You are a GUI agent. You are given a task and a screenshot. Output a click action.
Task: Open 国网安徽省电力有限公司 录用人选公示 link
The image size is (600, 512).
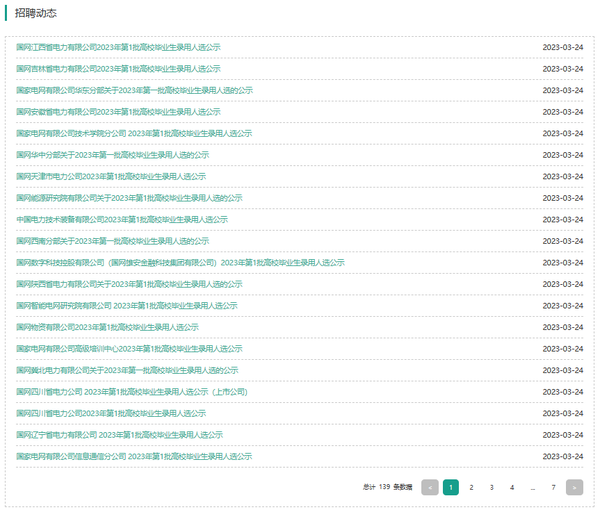(118, 112)
